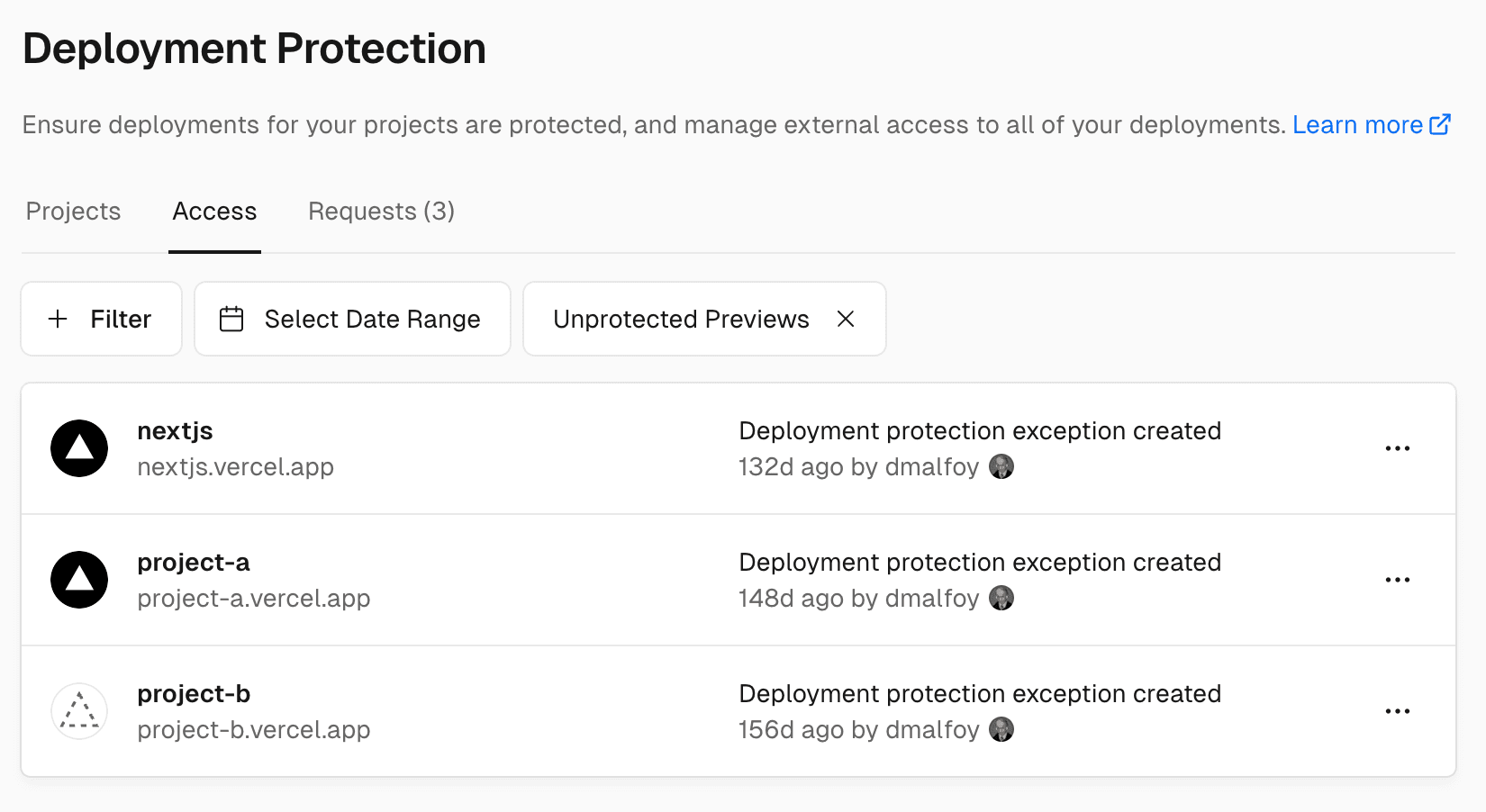Click the nextjs.vercel.app domain text
The image size is (1486, 812).
(x=236, y=467)
